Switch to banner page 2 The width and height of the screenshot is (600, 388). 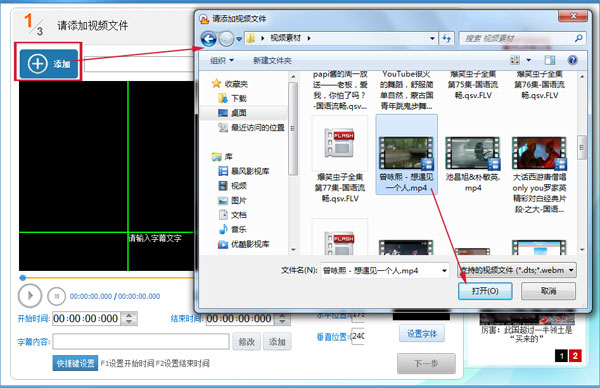(x=575, y=356)
